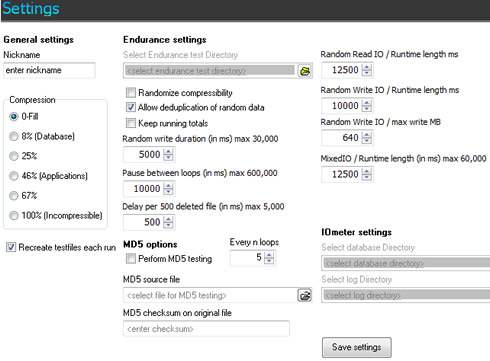
Task: Enable Randomize compressibility checkbox
Action: [131, 92]
